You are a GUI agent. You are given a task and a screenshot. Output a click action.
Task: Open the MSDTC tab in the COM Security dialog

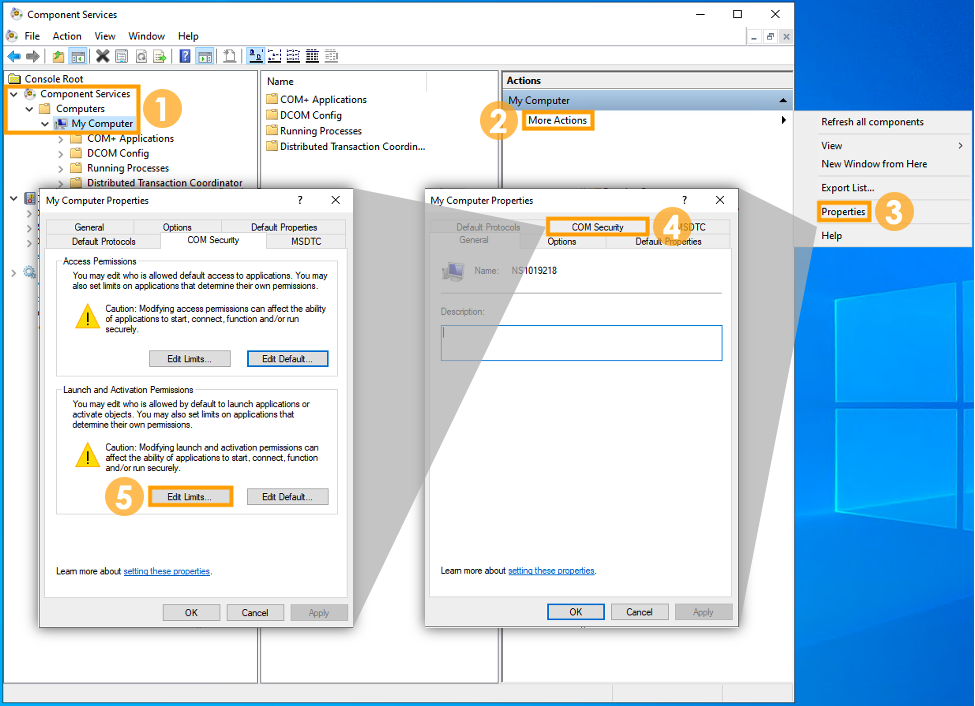click(x=306, y=241)
